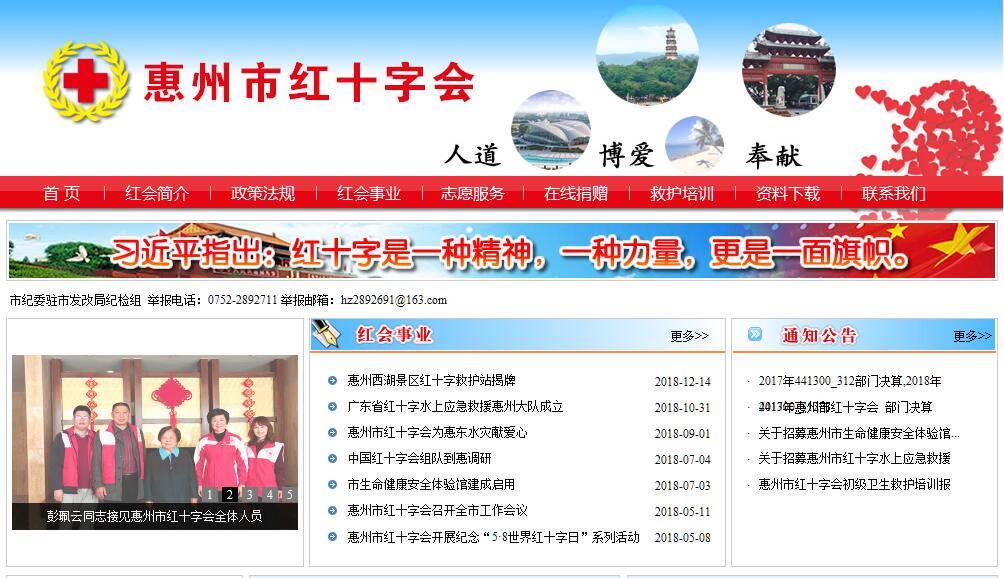Viewport: 1004px width, 578px height.
Task: Switch slideshow to slide 1
Action: pyautogui.click(x=209, y=494)
